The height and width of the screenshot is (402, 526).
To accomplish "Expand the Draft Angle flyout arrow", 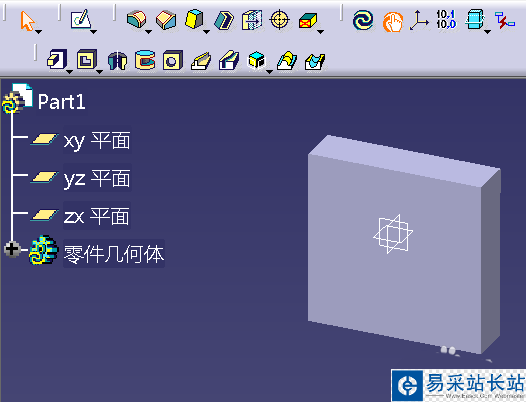I will point(207,32).
